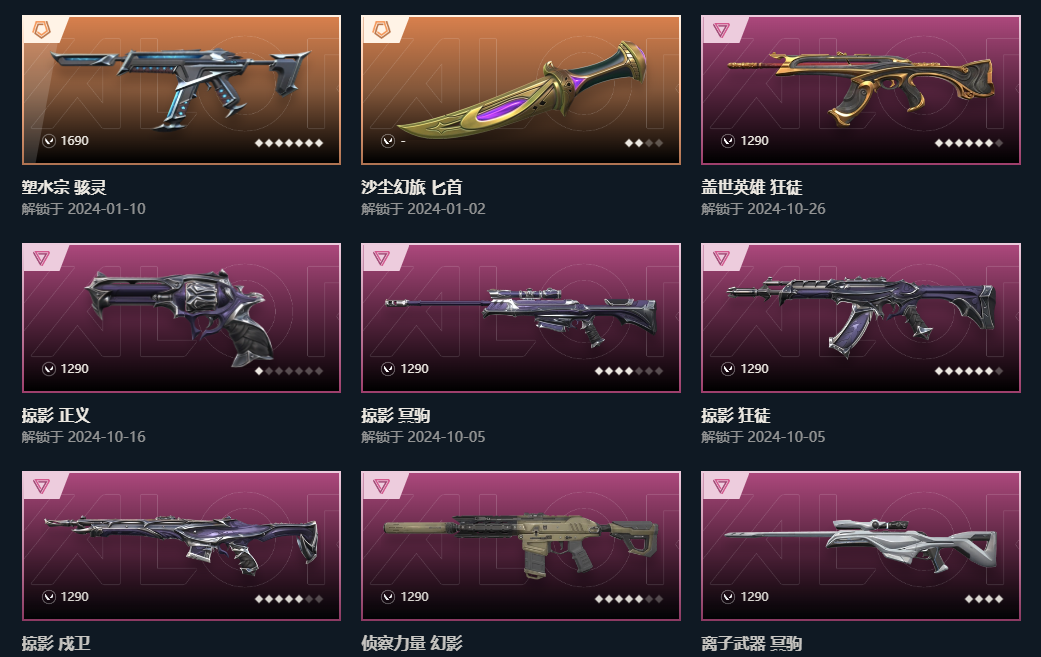1041x657 pixels.
Task: Click the VP currency icon on the 匕首 card
Action: [388, 141]
